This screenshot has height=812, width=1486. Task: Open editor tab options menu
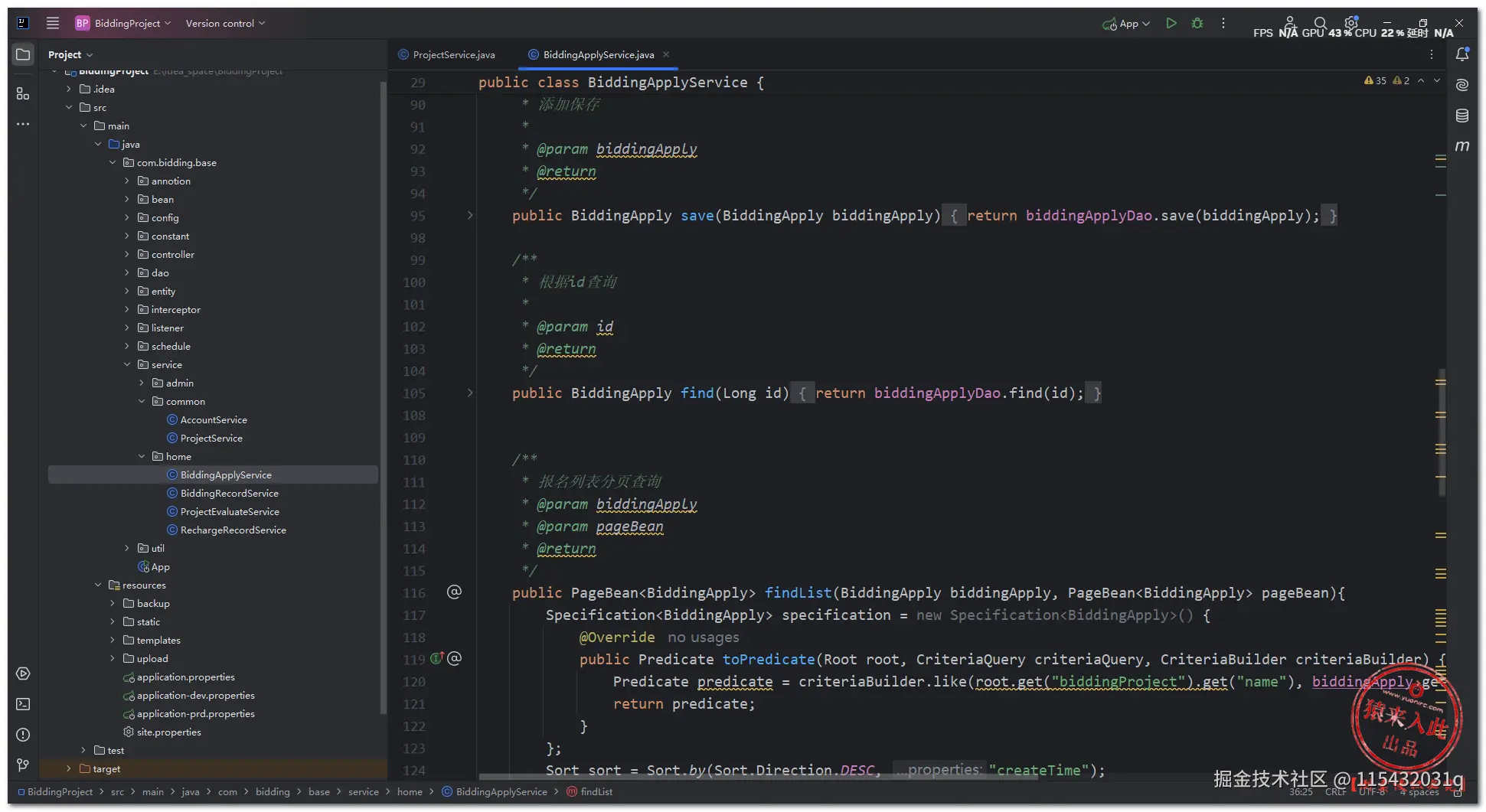1432,54
